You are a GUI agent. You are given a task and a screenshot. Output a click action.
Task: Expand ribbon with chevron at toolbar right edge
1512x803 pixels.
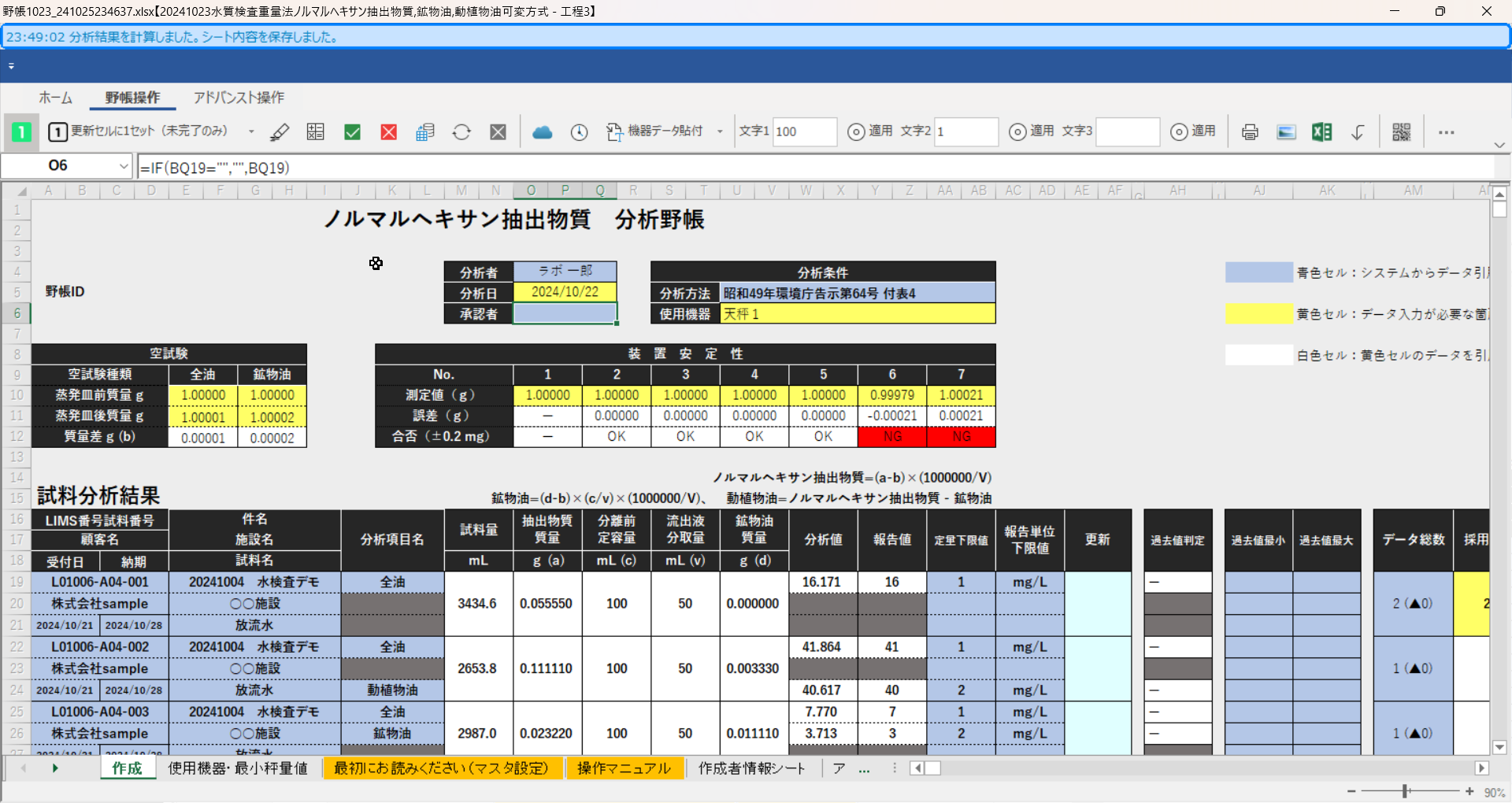1499,145
